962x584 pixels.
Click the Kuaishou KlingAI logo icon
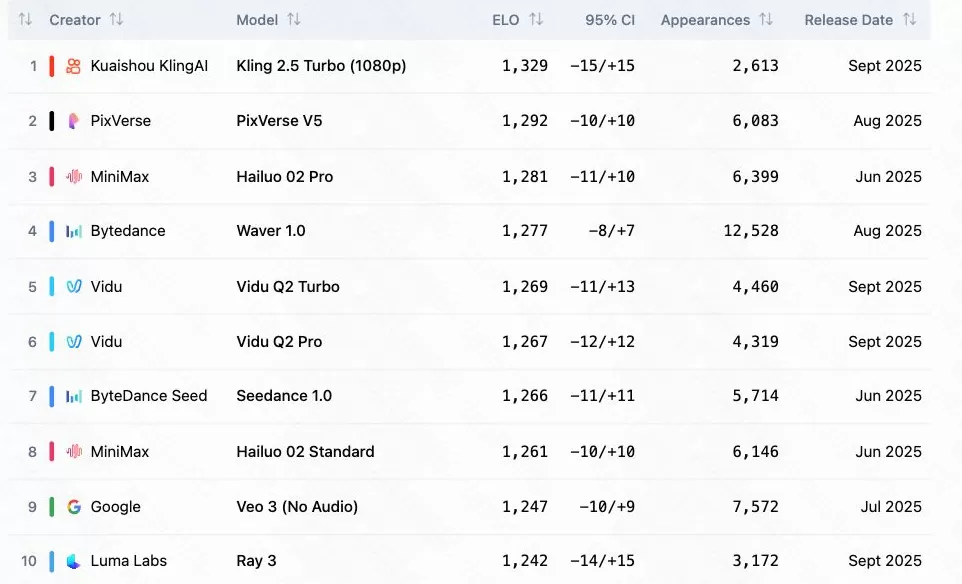[73, 66]
